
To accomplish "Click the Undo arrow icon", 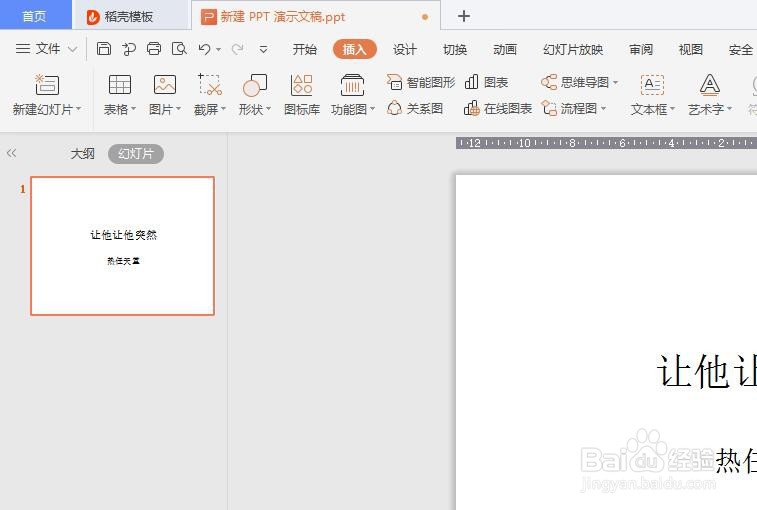I will (x=204, y=49).
